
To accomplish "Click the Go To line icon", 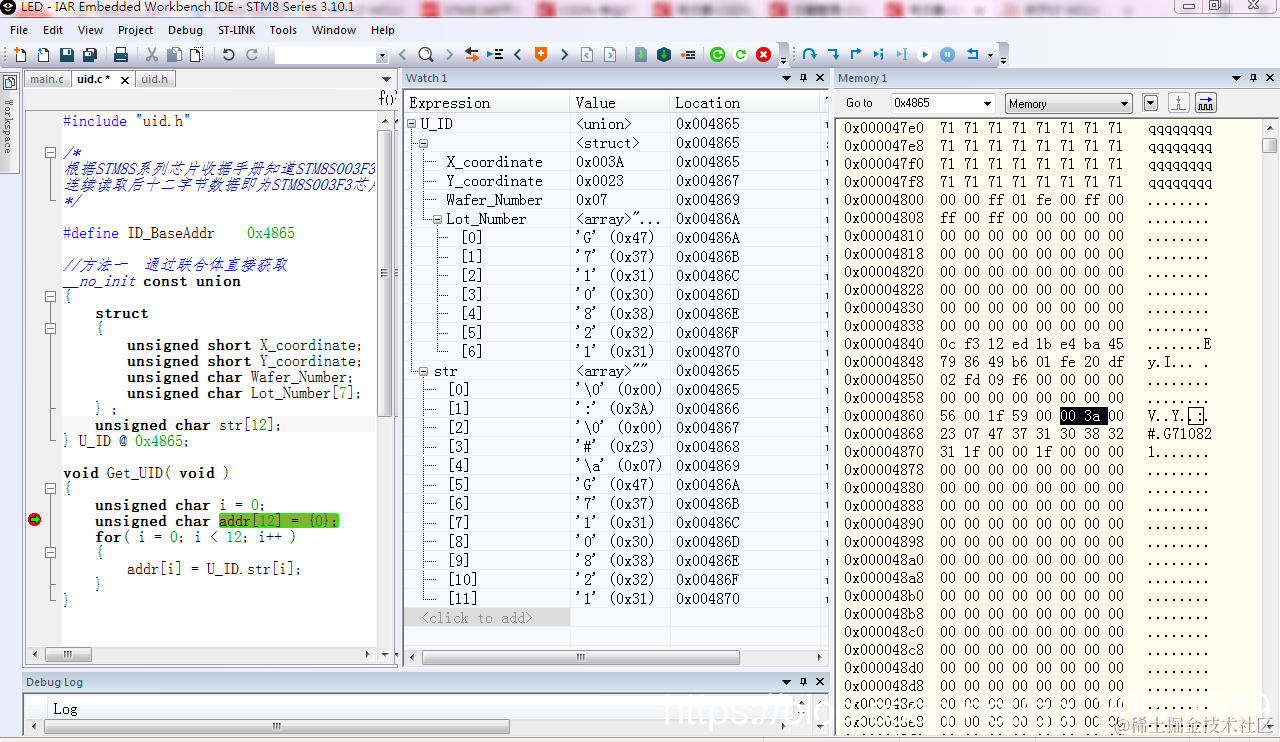I will click(494, 55).
